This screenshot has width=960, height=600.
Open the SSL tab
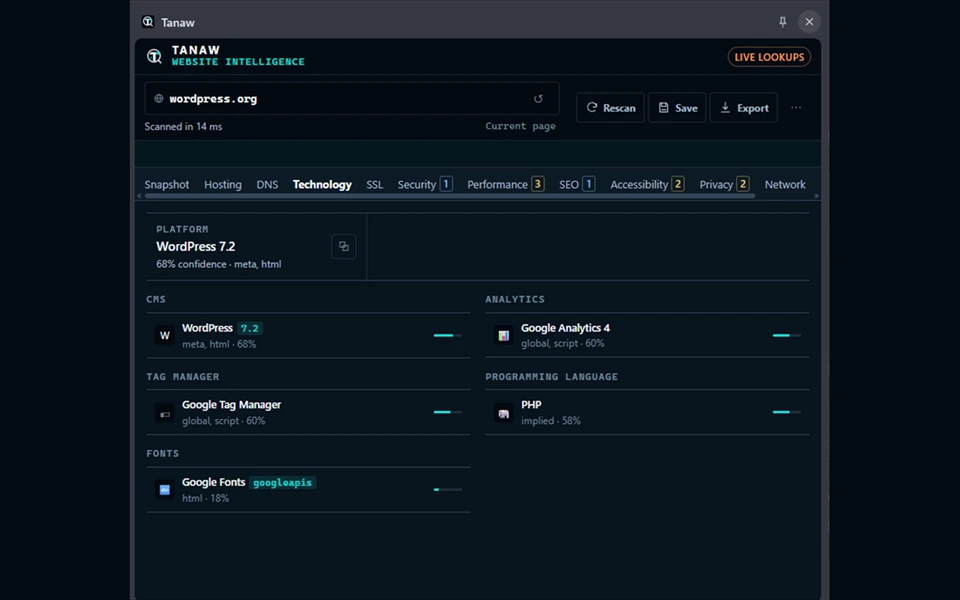point(375,184)
